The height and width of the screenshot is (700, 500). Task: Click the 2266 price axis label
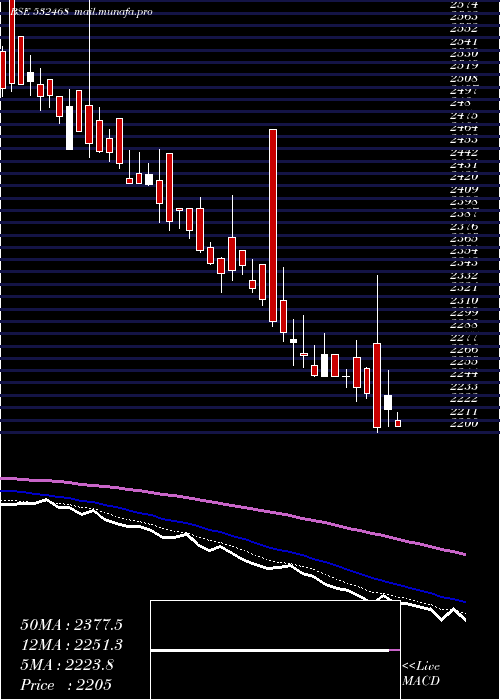(x=464, y=350)
